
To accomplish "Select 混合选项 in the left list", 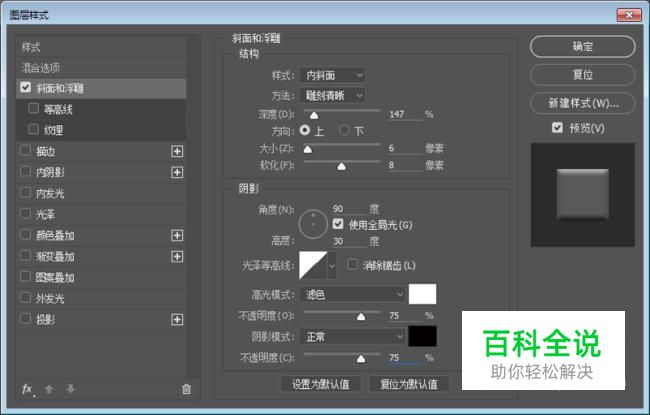I will click(101, 68).
